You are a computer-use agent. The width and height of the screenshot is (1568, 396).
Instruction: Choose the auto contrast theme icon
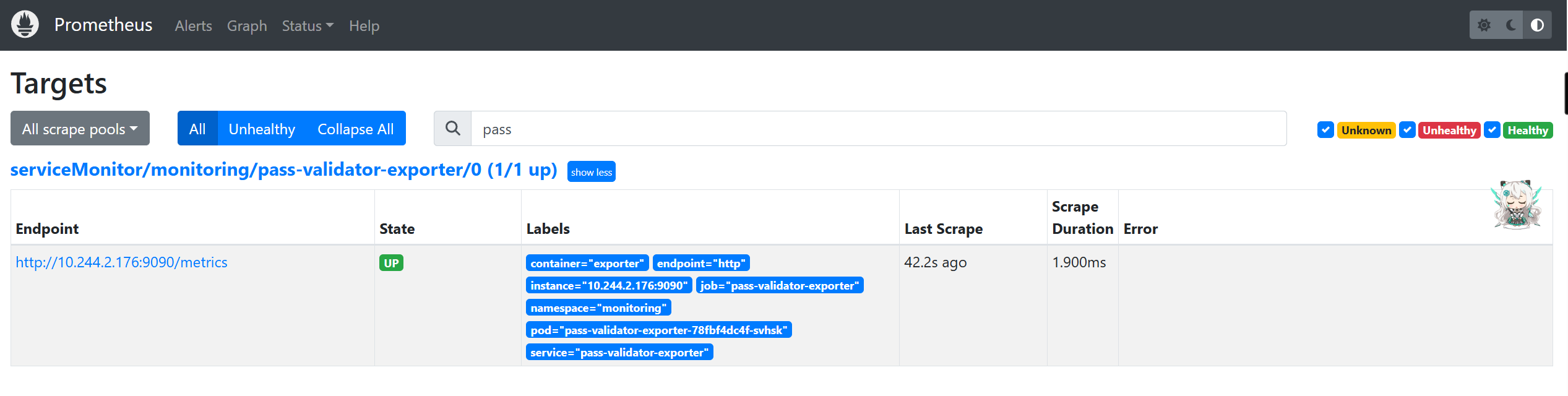(1537, 25)
